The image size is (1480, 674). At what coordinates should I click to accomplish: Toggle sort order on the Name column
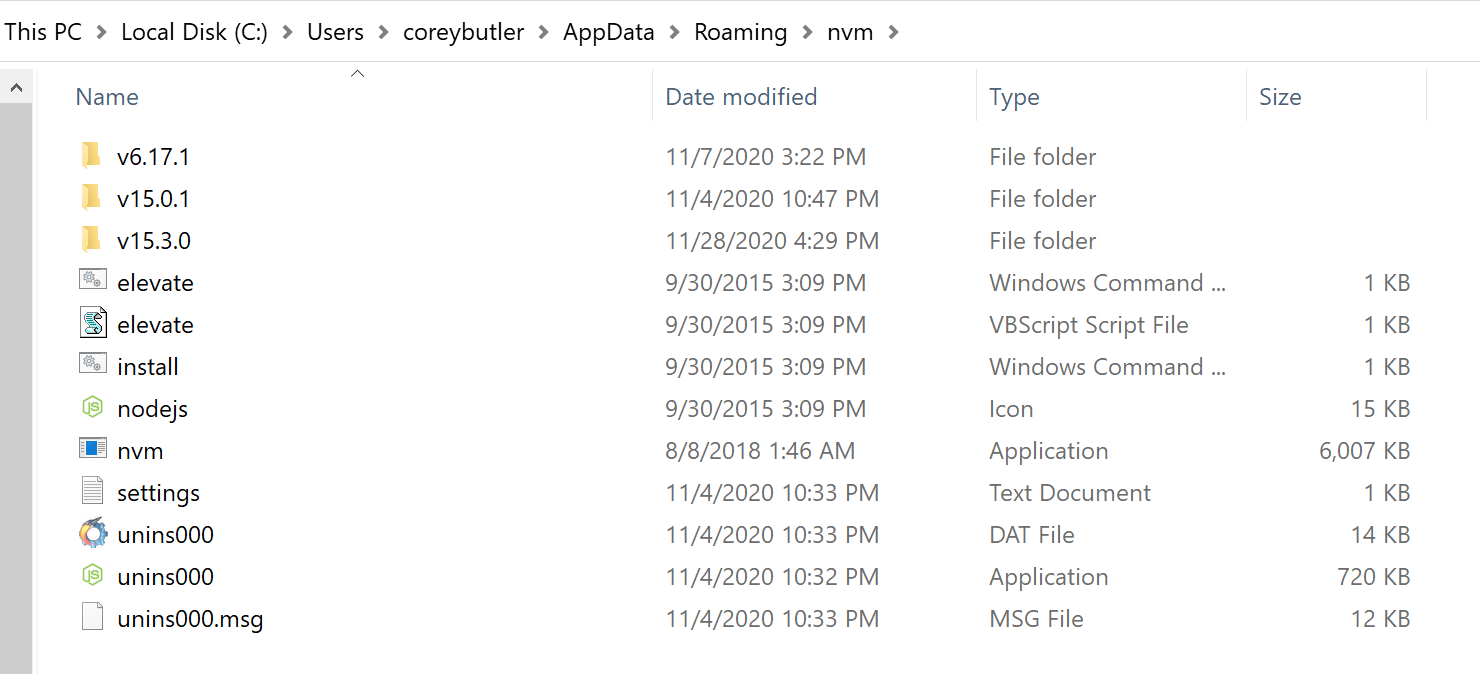(107, 96)
